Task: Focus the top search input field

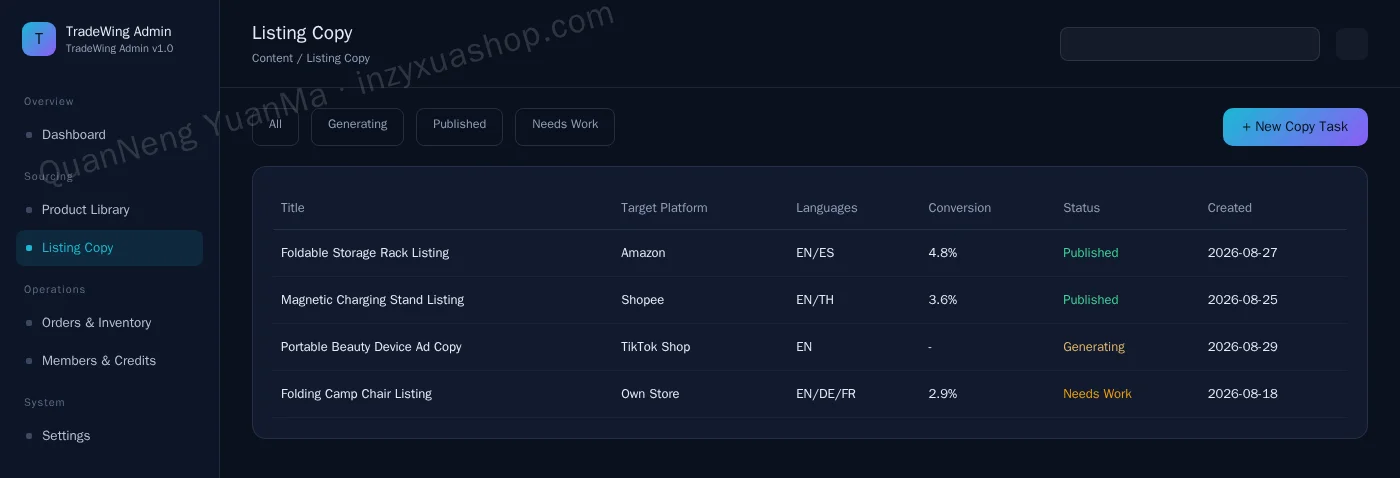Action: (x=1190, y=44)
